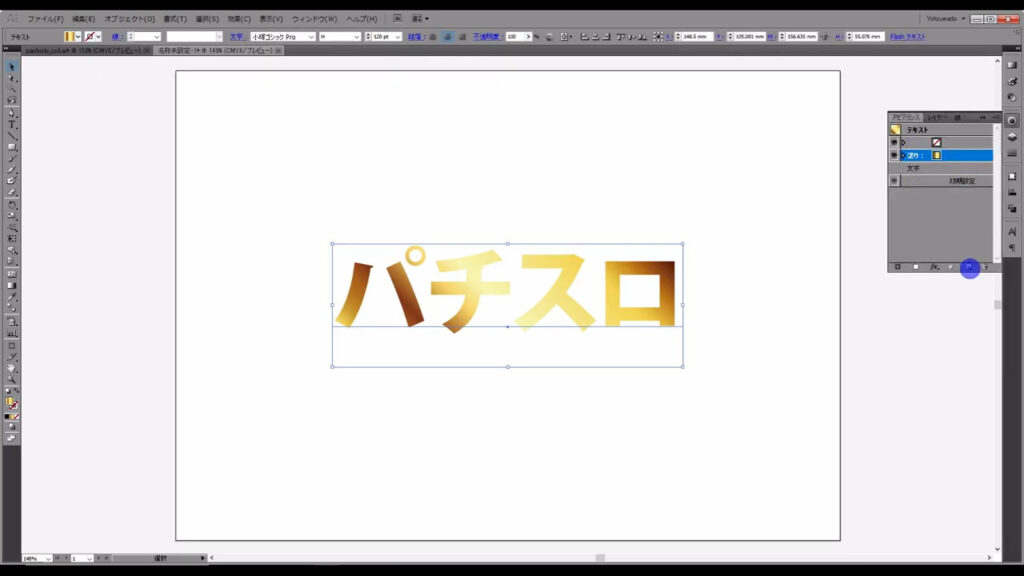Viewport: 1024px width, 576px height.
Task: Select the Selection tool in the toolbar
Action: (x=9, y=64)
